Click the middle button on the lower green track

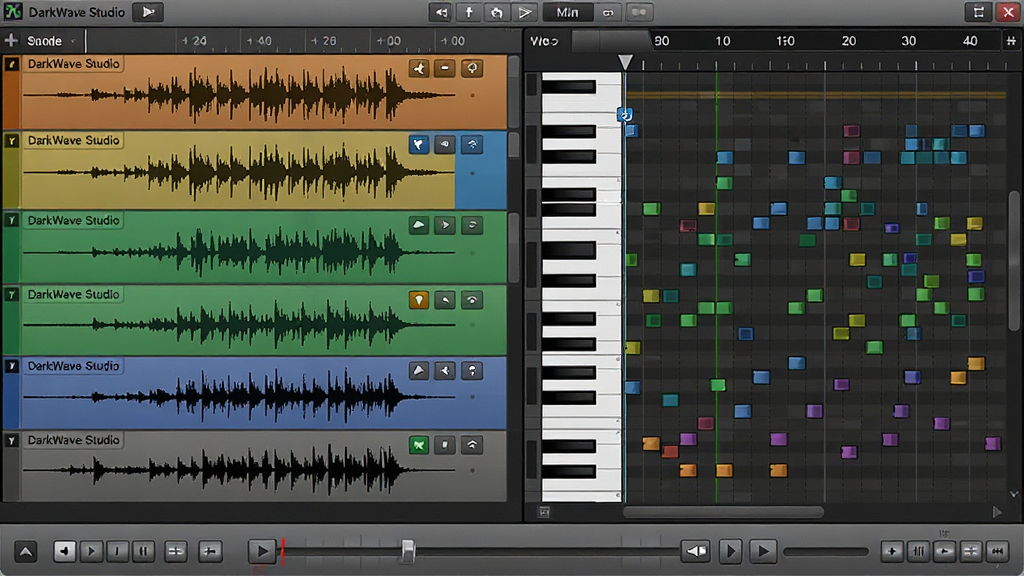click(445, 300)
